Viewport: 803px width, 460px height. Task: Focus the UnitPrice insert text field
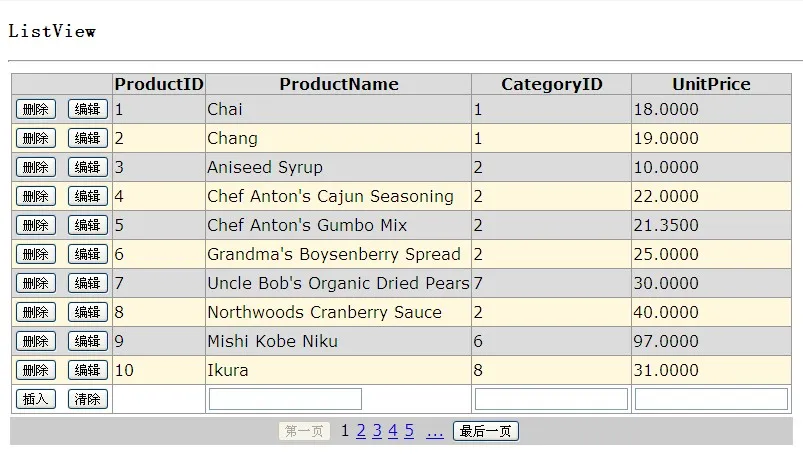click(x=711, y=399)
